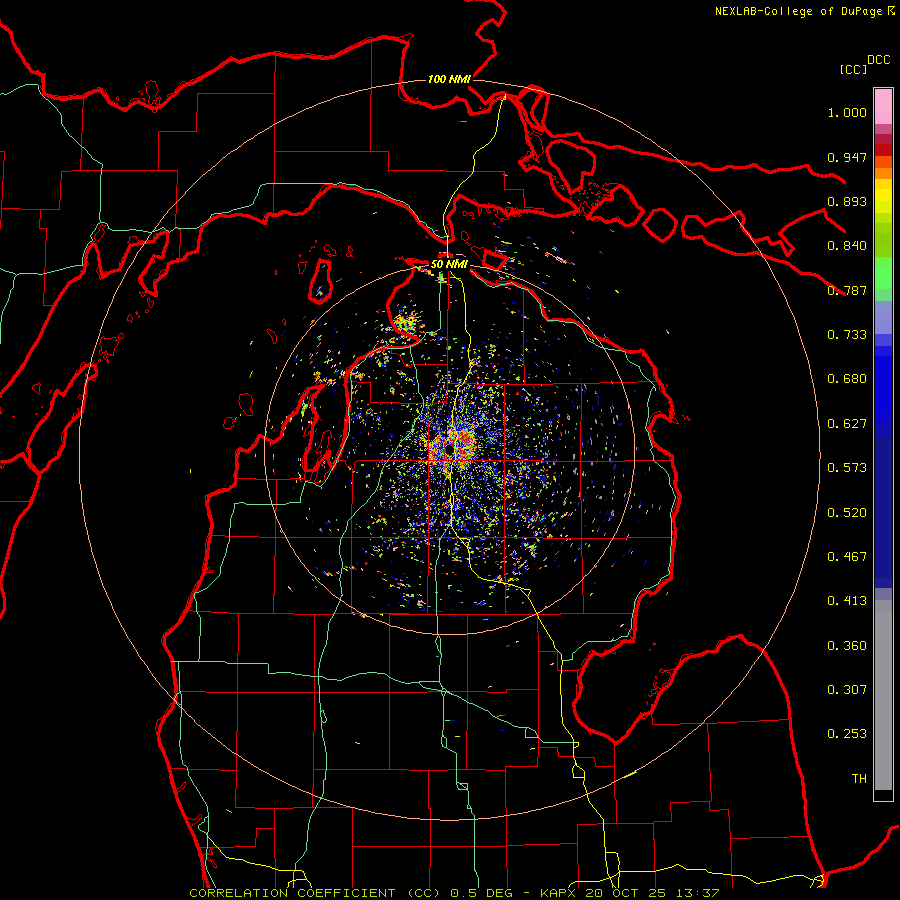Pick the lavender color bar segment
The width and height of the screenshot is (900, 900).
883,317
